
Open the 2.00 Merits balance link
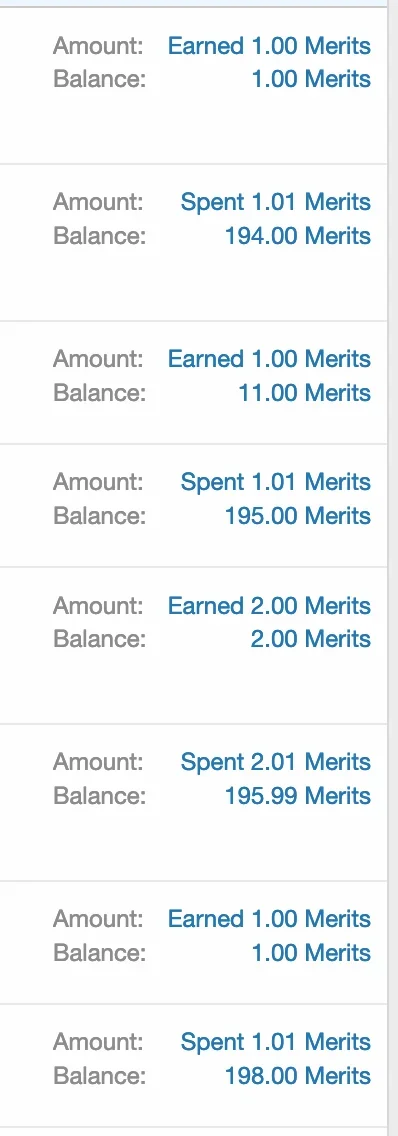(x=311, y=640)
